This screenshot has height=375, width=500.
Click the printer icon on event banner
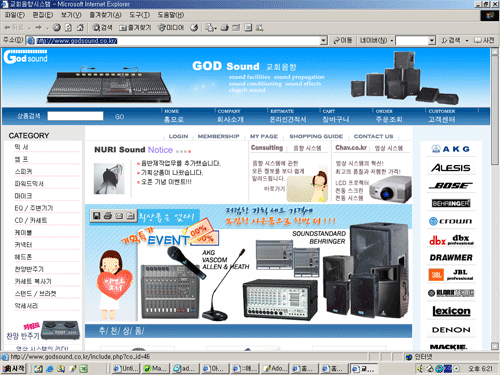pos(108,216)
